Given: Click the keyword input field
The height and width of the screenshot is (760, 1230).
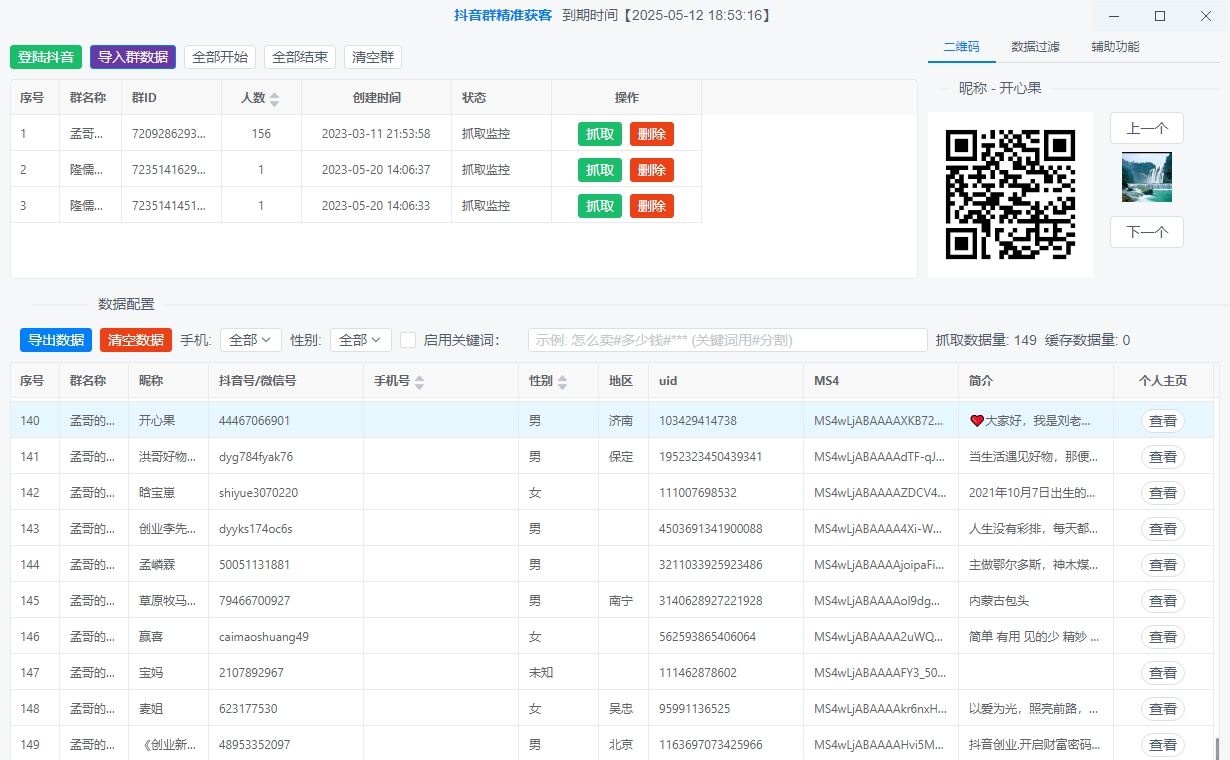Looking at the screenshot, I should 727,340.
